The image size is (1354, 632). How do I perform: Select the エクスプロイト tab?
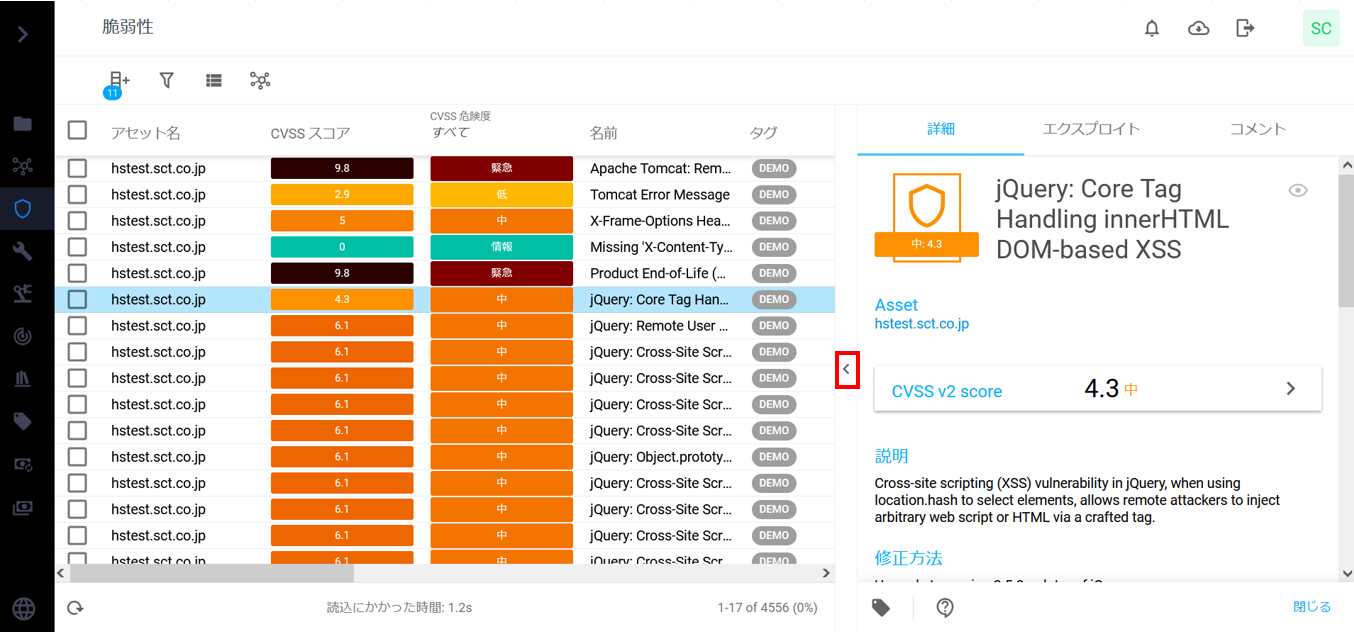pyautogui.click(x=1091, y=129)
